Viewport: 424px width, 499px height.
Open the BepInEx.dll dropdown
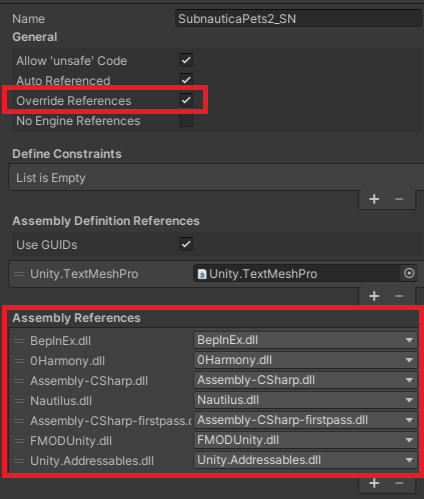305,340
